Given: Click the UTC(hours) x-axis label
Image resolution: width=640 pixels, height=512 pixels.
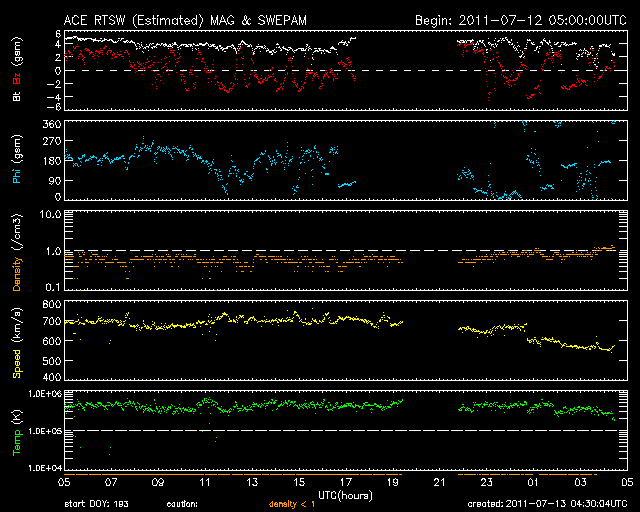Looking at the screenshot, I should tap(345, 494).
